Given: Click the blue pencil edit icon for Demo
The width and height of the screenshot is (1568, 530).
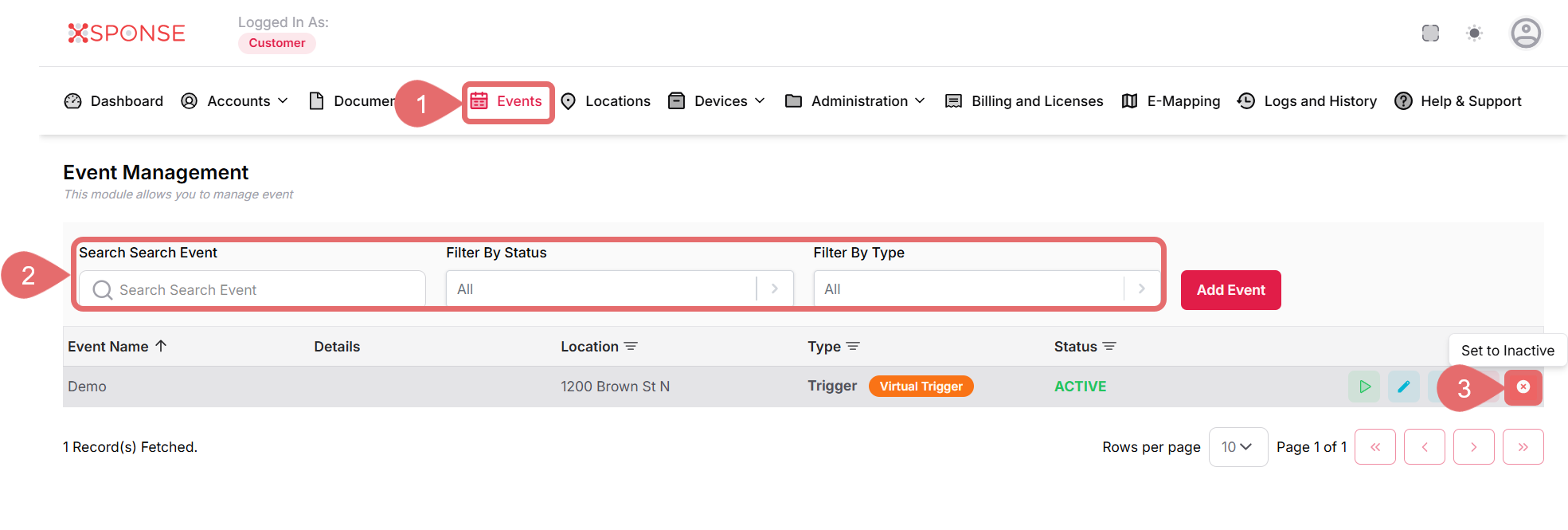Looking at the screenshot, I should pyautogui.click(x=1403, y=387).
